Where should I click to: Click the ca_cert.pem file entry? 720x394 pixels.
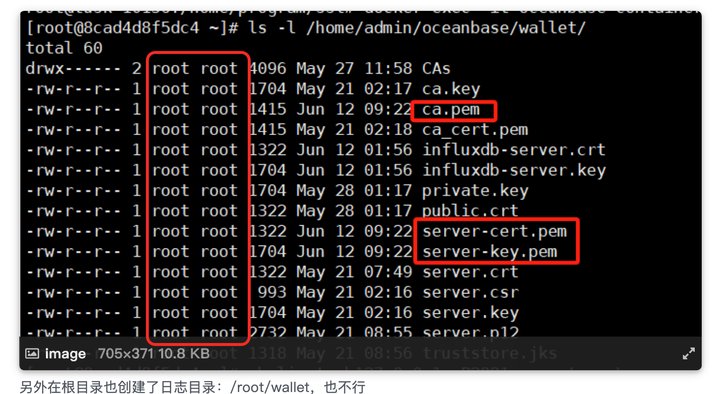click(x=475, y=130)
